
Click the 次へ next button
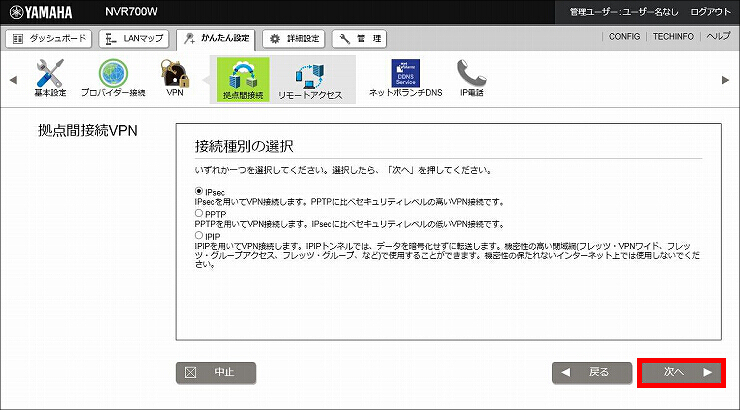coord(681,373)
